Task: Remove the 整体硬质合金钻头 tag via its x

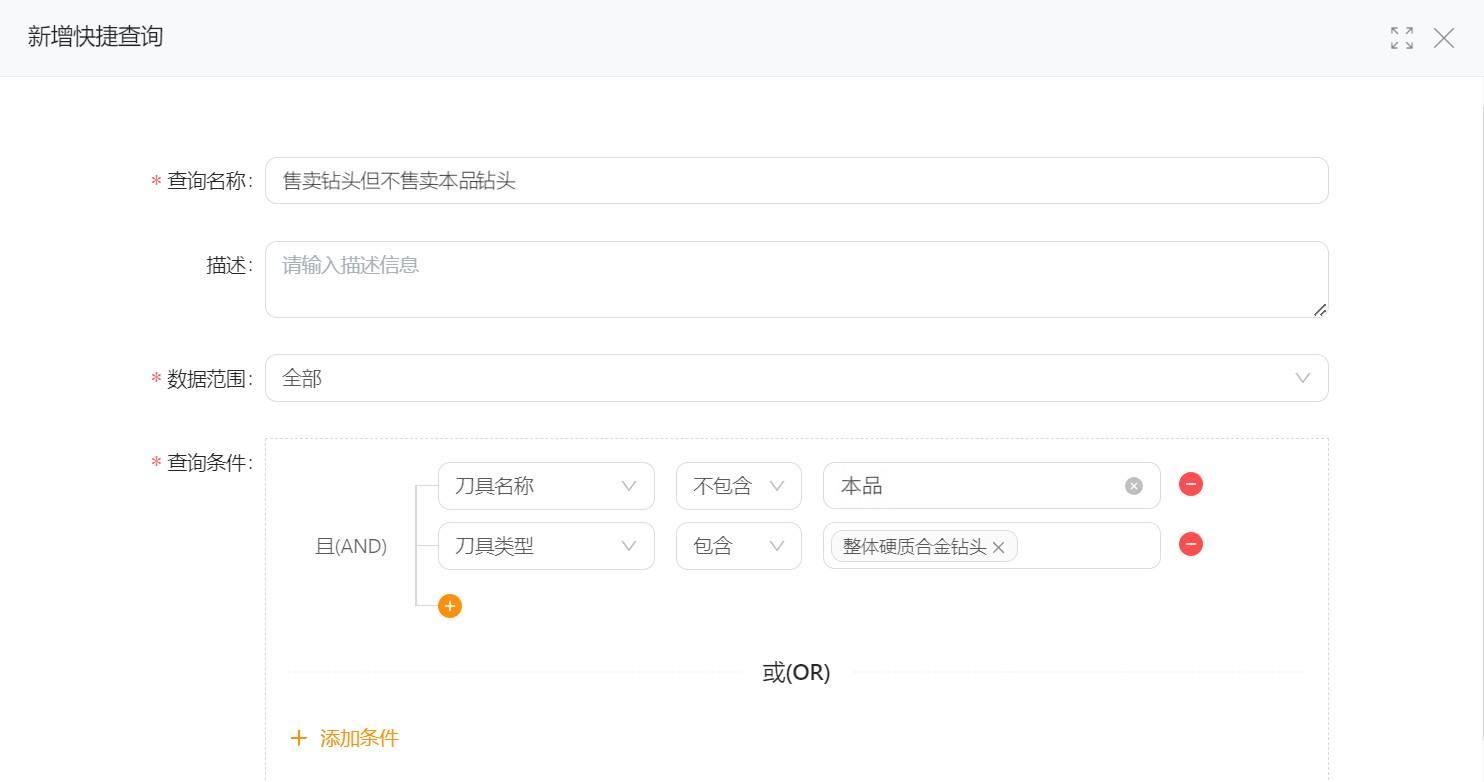Action: (x=997, y=547)
